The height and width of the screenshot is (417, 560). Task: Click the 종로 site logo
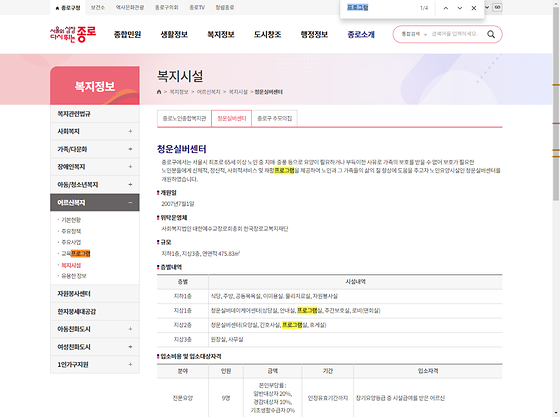73,34
